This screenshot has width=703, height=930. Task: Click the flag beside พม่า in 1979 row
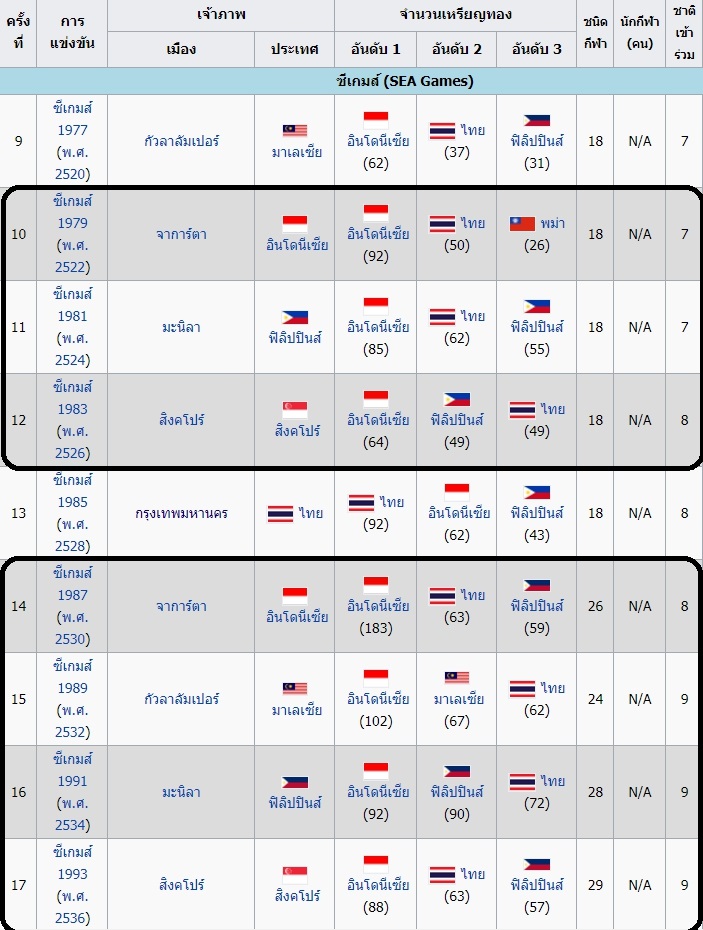click(x=523, y=224)
